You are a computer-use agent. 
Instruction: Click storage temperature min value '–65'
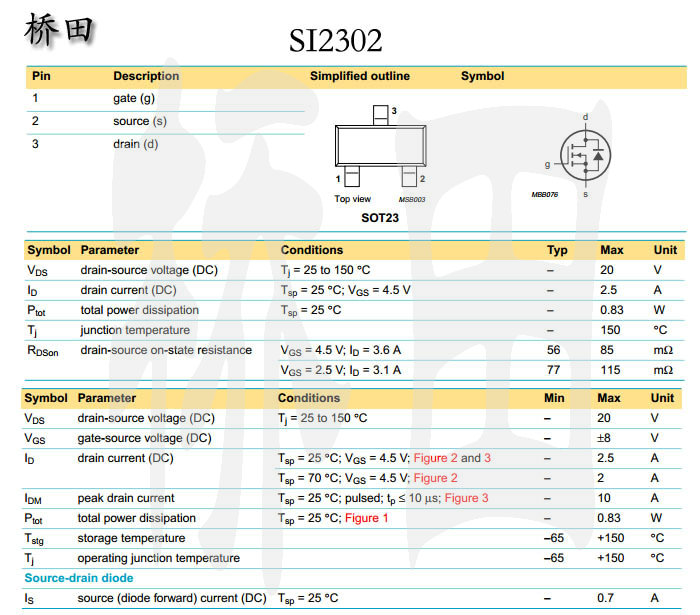pyautogui.click(x=554, y=538)
